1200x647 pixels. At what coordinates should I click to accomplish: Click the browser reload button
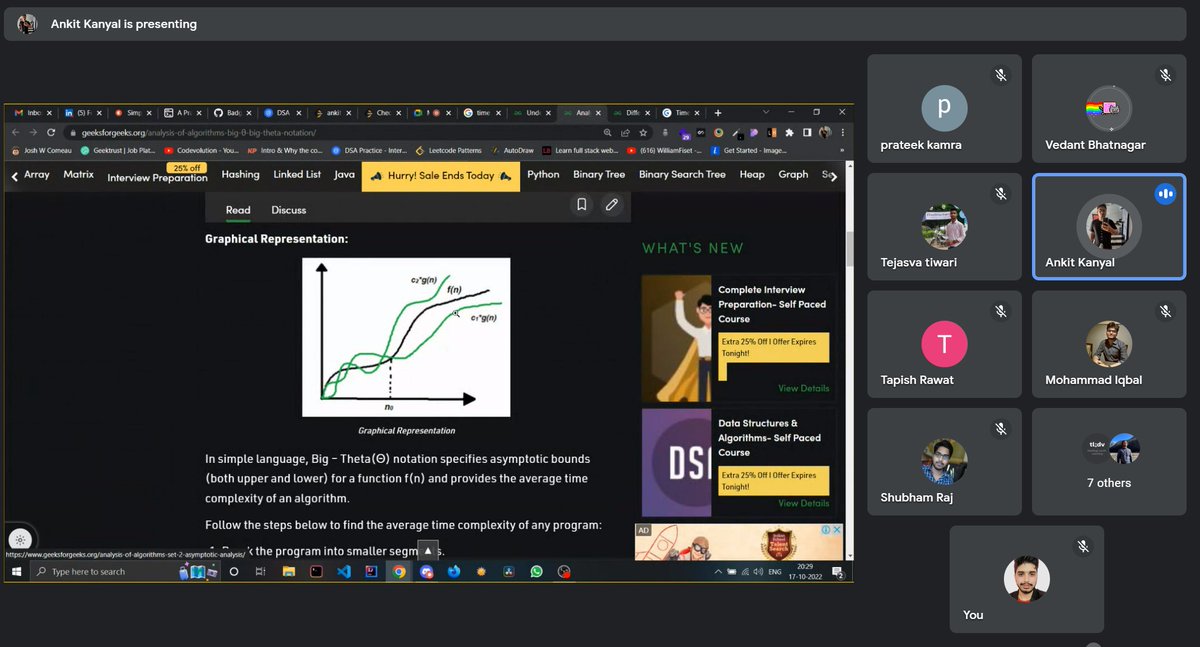click(51, 132)
